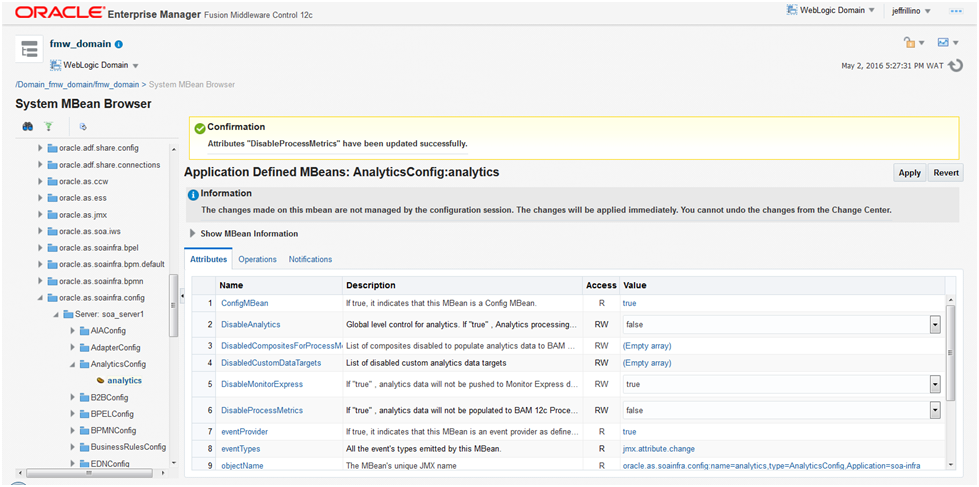The height and width of the screenshot is (487, 979).
Task: Expand Show MBean Information section
Action: click(194, 234)
